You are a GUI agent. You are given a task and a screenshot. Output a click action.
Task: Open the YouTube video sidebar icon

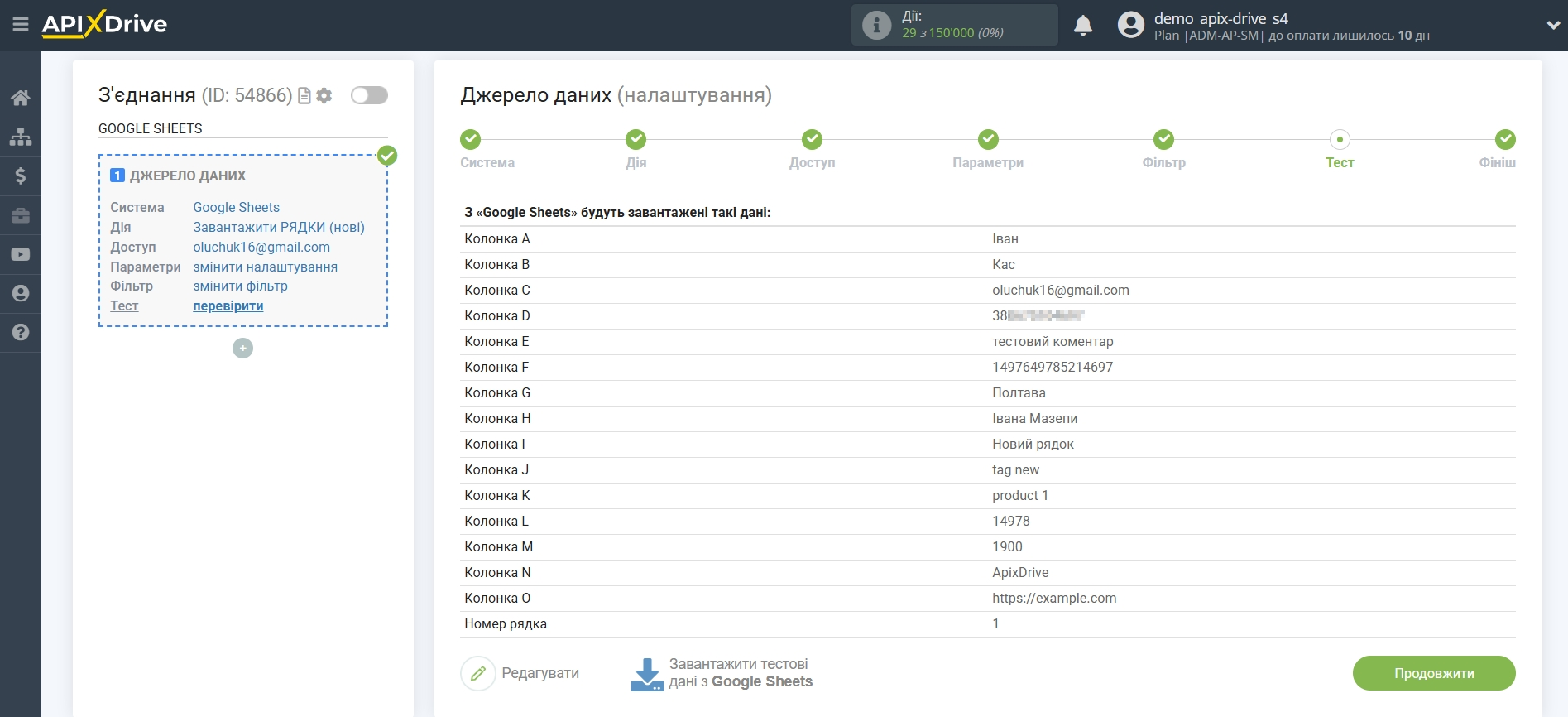tap(21, 254)
